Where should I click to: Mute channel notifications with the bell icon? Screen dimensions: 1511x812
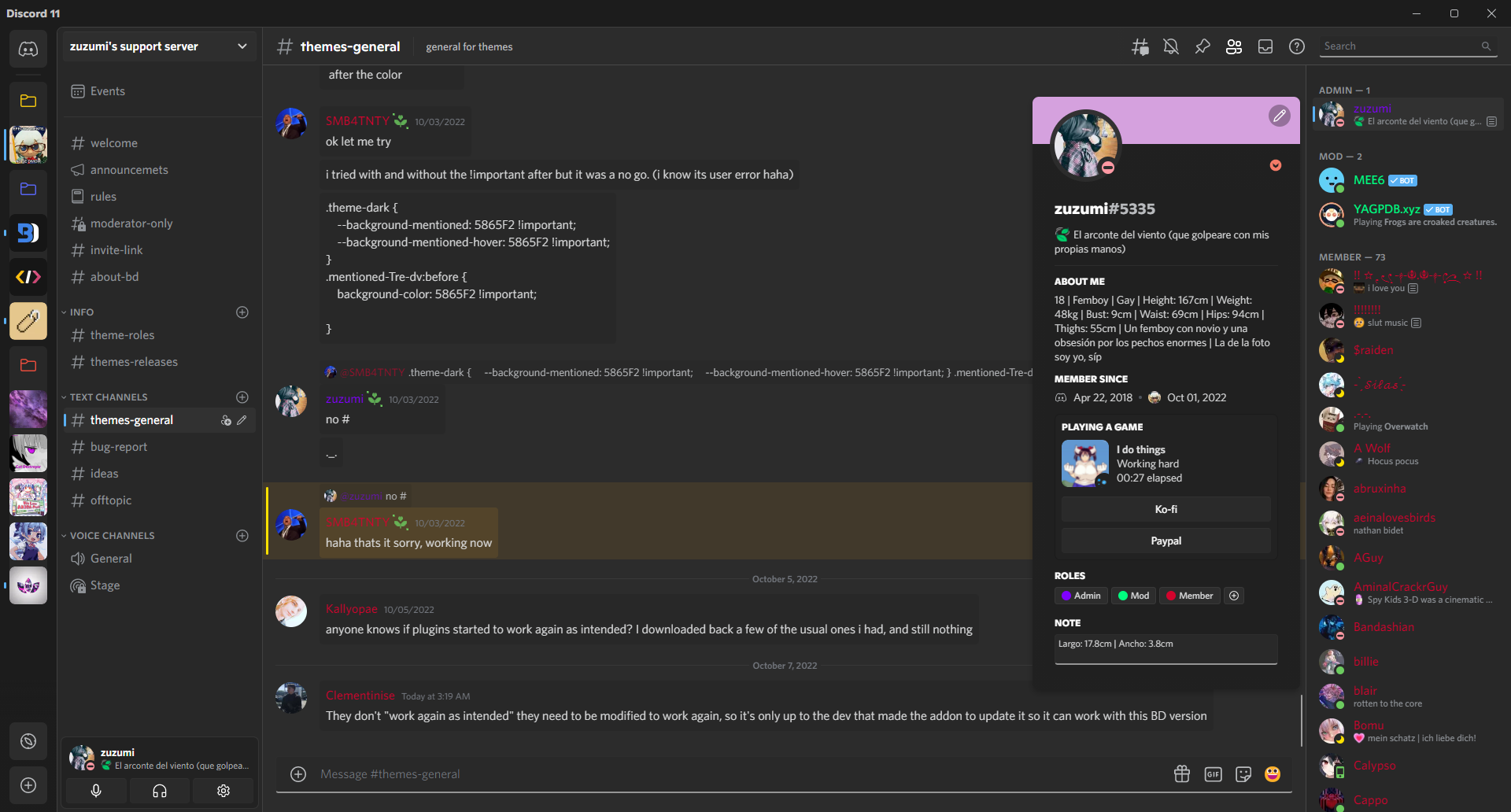click(1170, 46)
